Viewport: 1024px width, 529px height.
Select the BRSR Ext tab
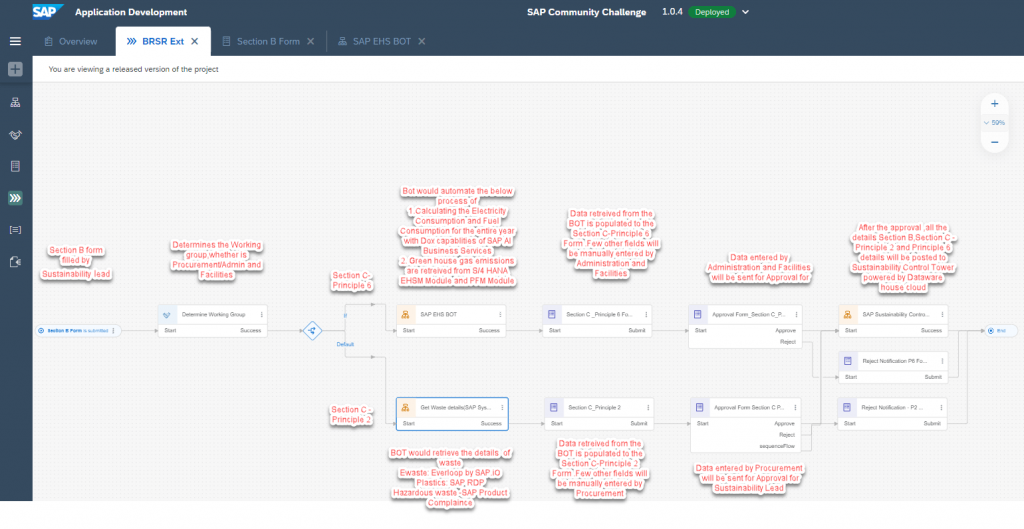[163, 41]
